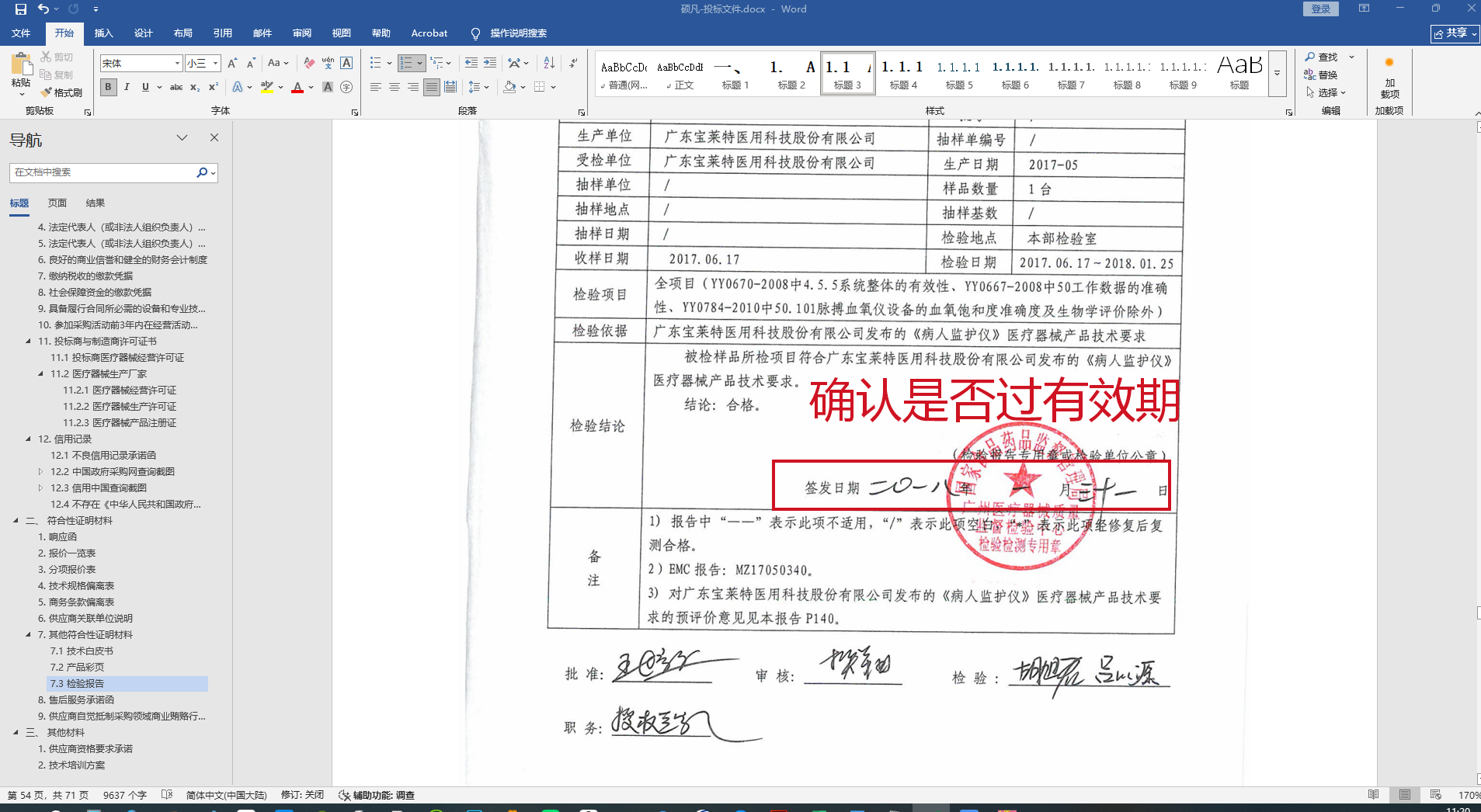Search the document from navigation magnifier

(202, 172)
